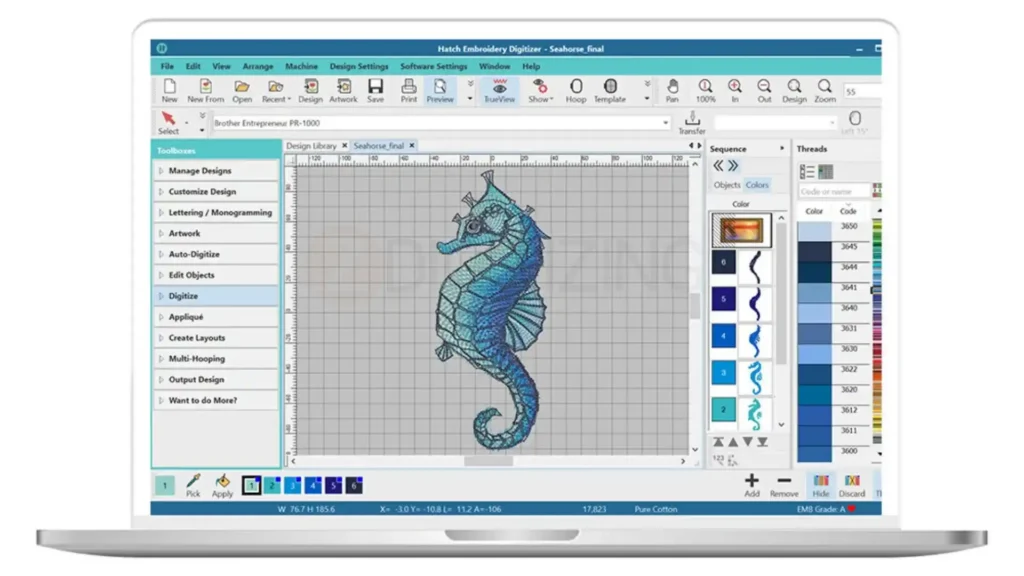
Task: Close the Seahorse_final tab
Action: pyautogui.click(x=412, y=146)
